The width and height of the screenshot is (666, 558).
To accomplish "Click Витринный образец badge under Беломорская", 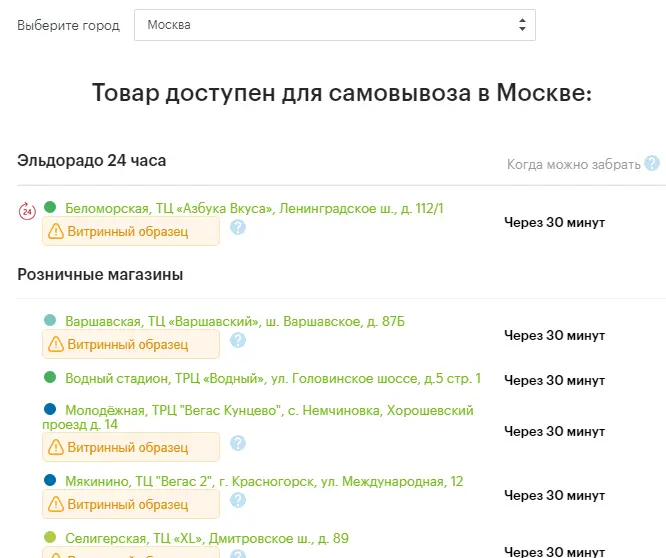I will 131,231.
